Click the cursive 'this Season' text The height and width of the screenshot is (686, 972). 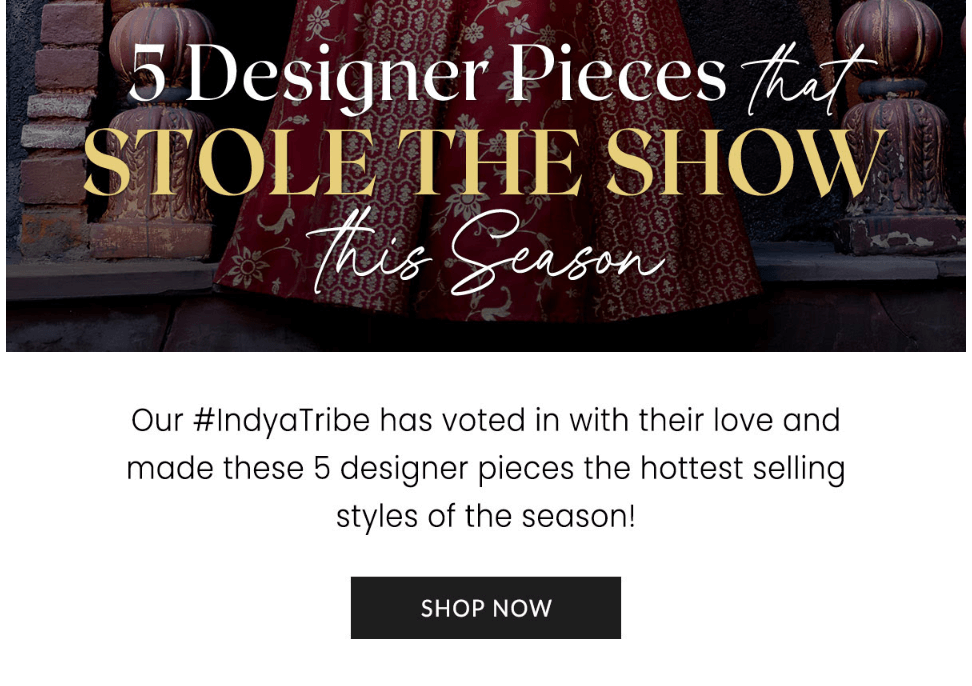coord(485,252)
